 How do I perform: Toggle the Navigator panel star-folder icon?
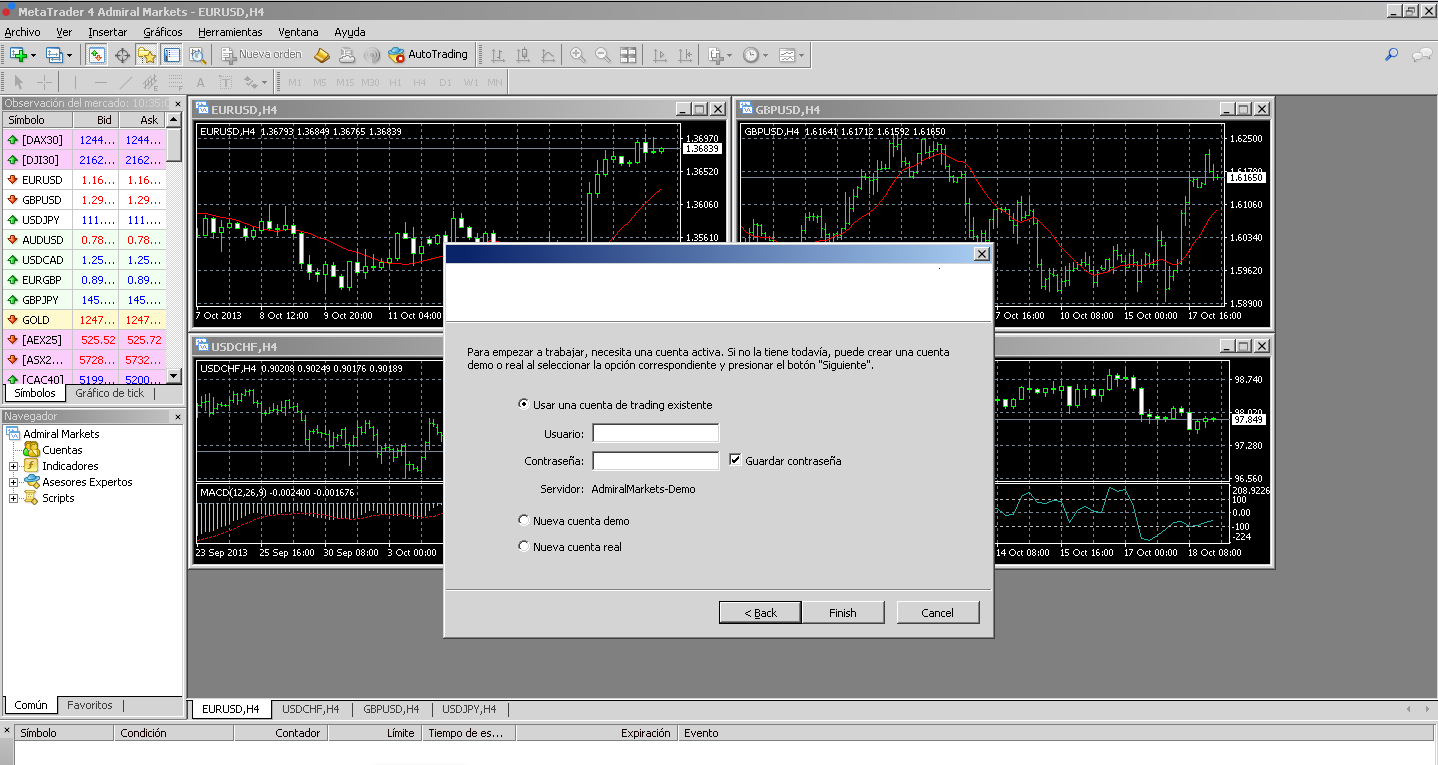pyautogui.click(x=147, y=55)
